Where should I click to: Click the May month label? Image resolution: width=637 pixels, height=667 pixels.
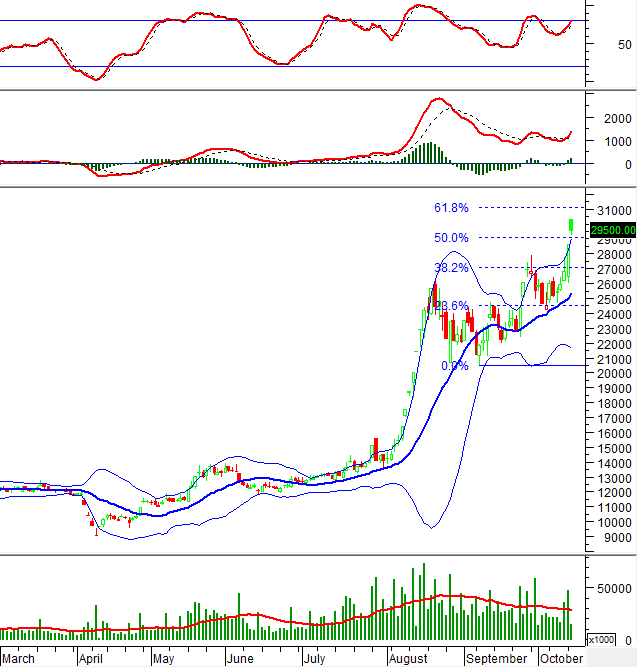[162, 659]
